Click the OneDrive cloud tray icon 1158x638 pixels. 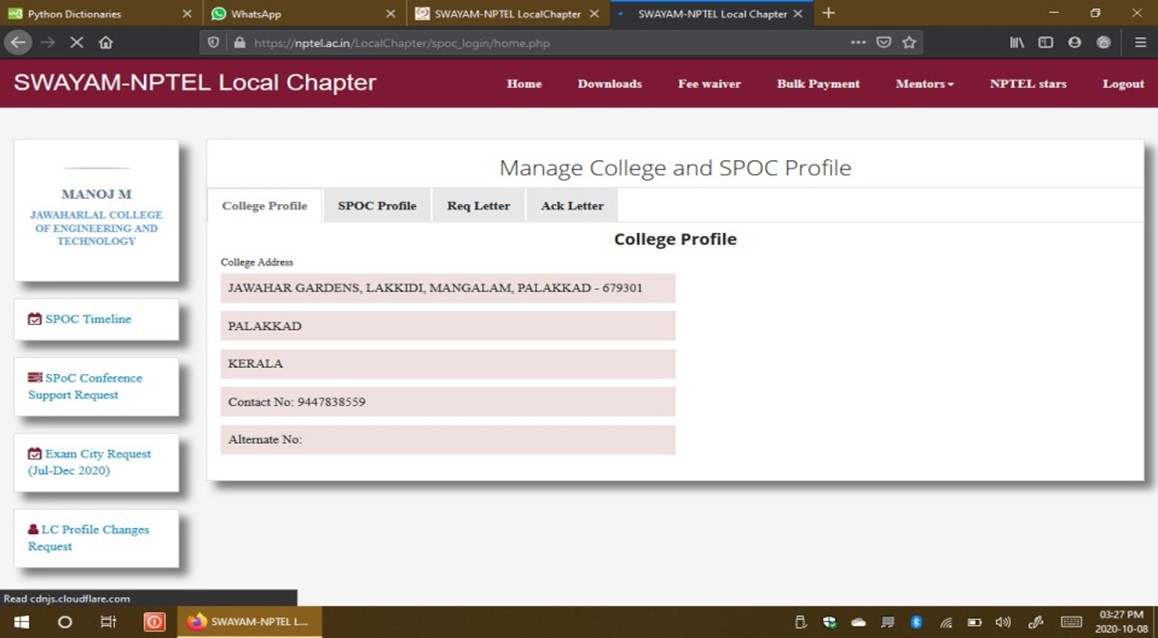(858, 622)
